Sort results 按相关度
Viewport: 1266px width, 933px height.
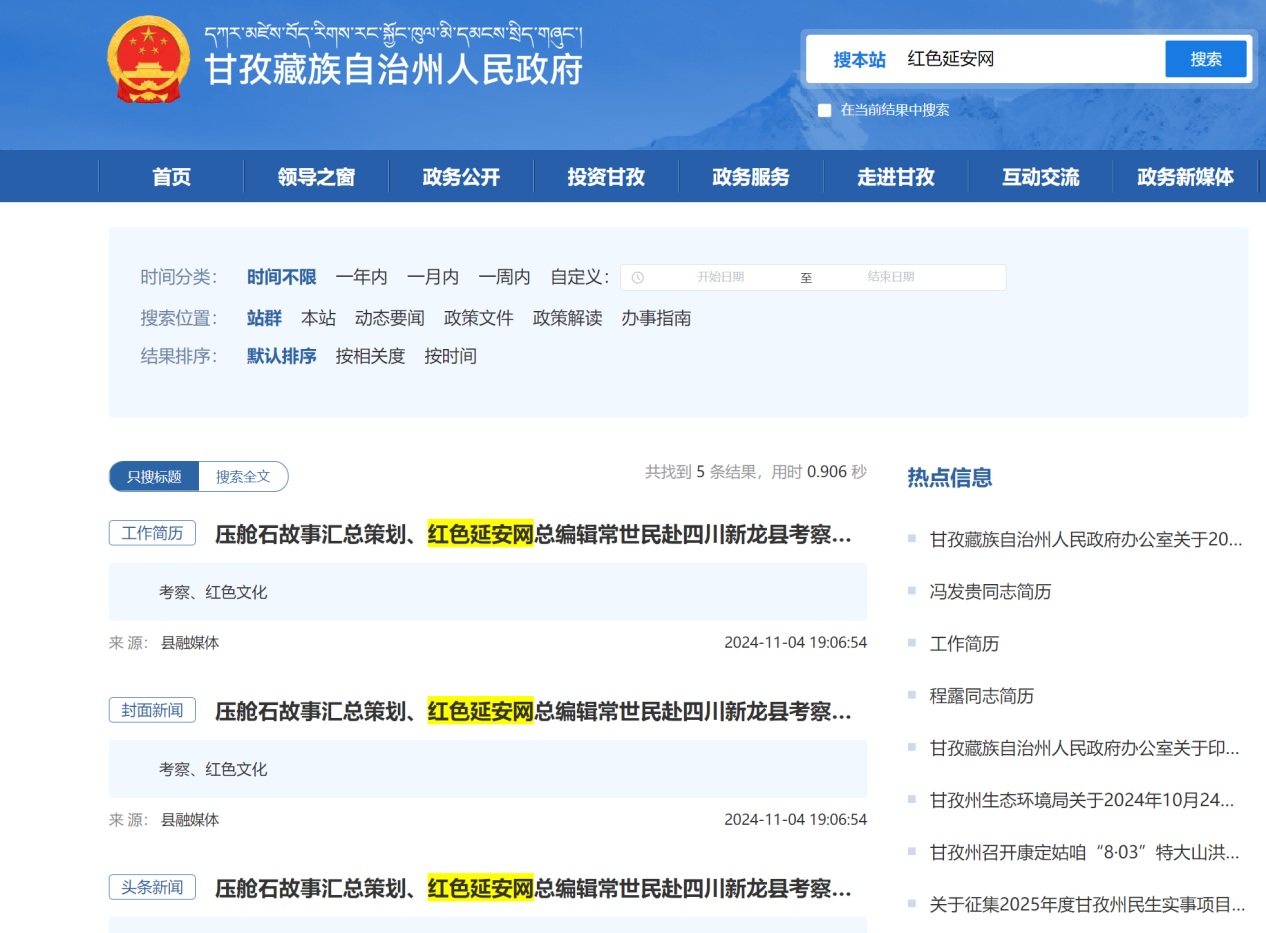click(x=370, y=356)
